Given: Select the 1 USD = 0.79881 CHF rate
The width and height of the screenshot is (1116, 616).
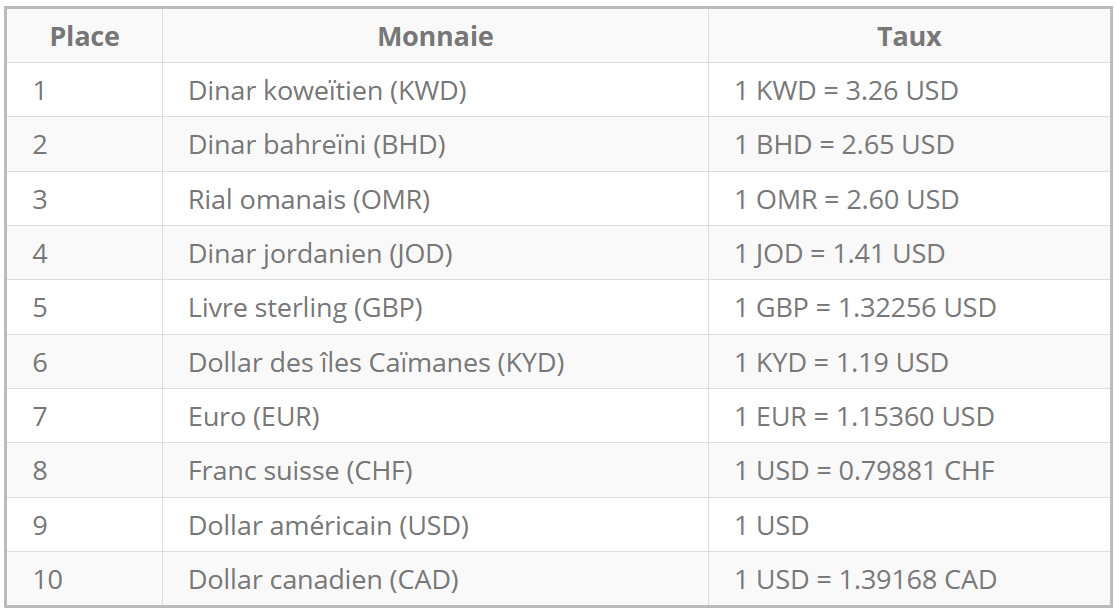Looking at the screenshot, I should 864,470.
